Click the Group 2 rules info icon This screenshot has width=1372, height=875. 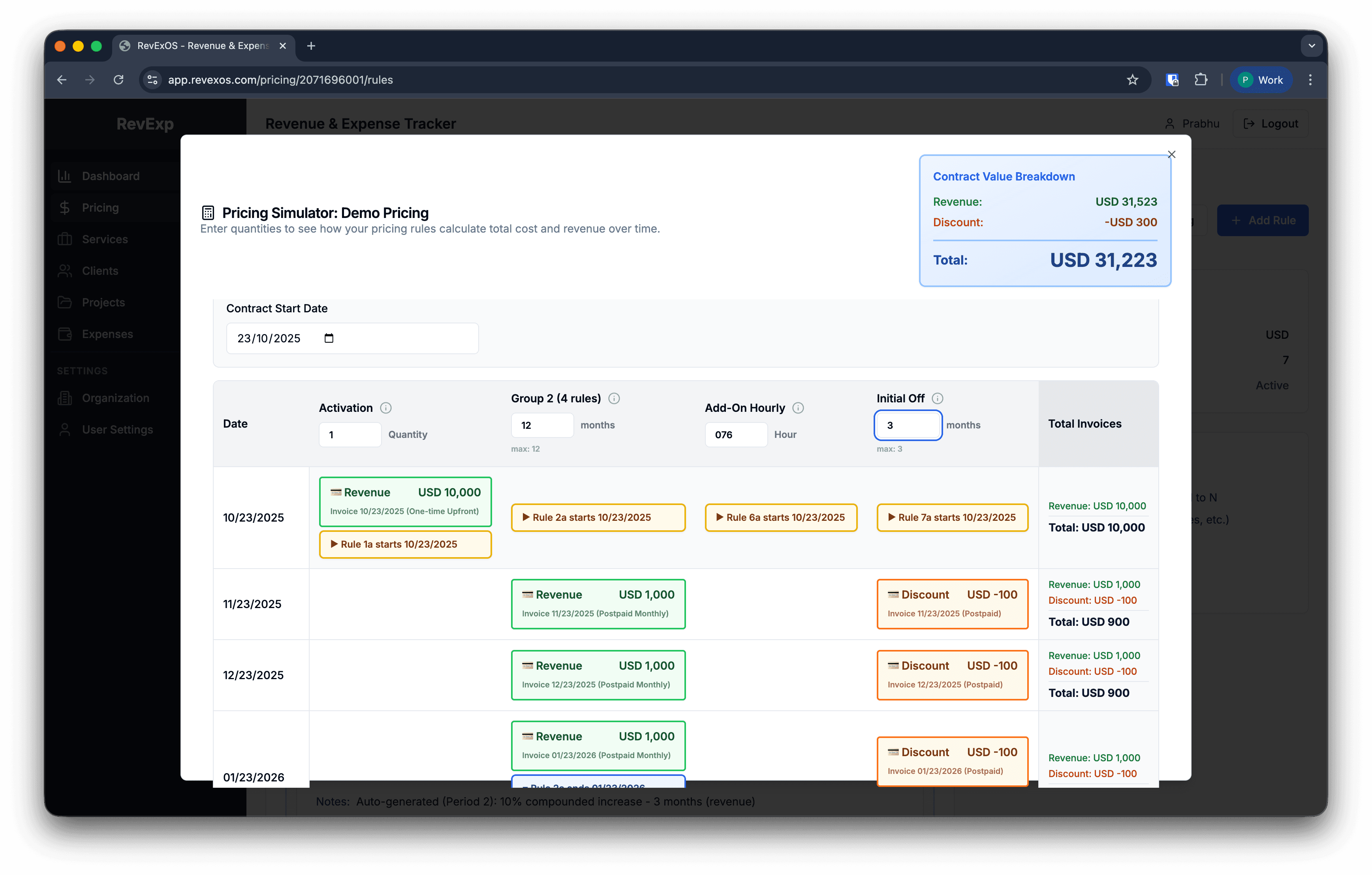click(615, 398)
